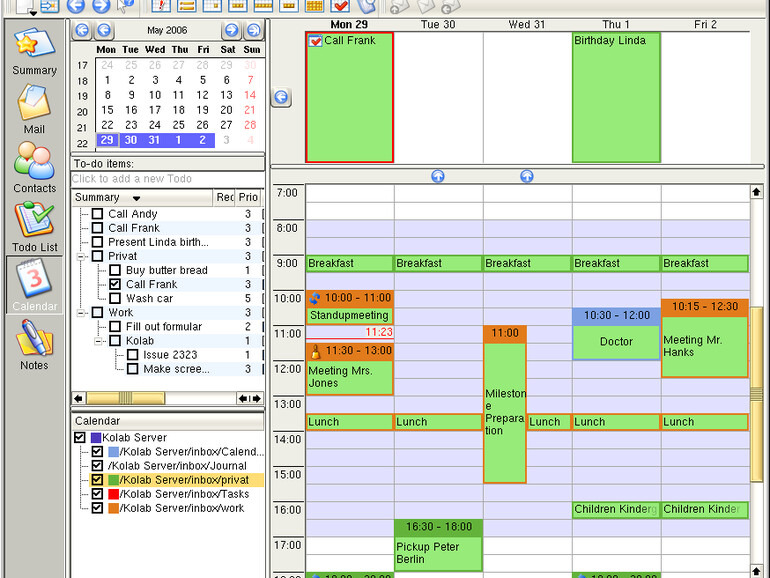Click the recurrence icon on Standupmeeting event
Viewport: 770px width, 578px height.
point(314,298)
